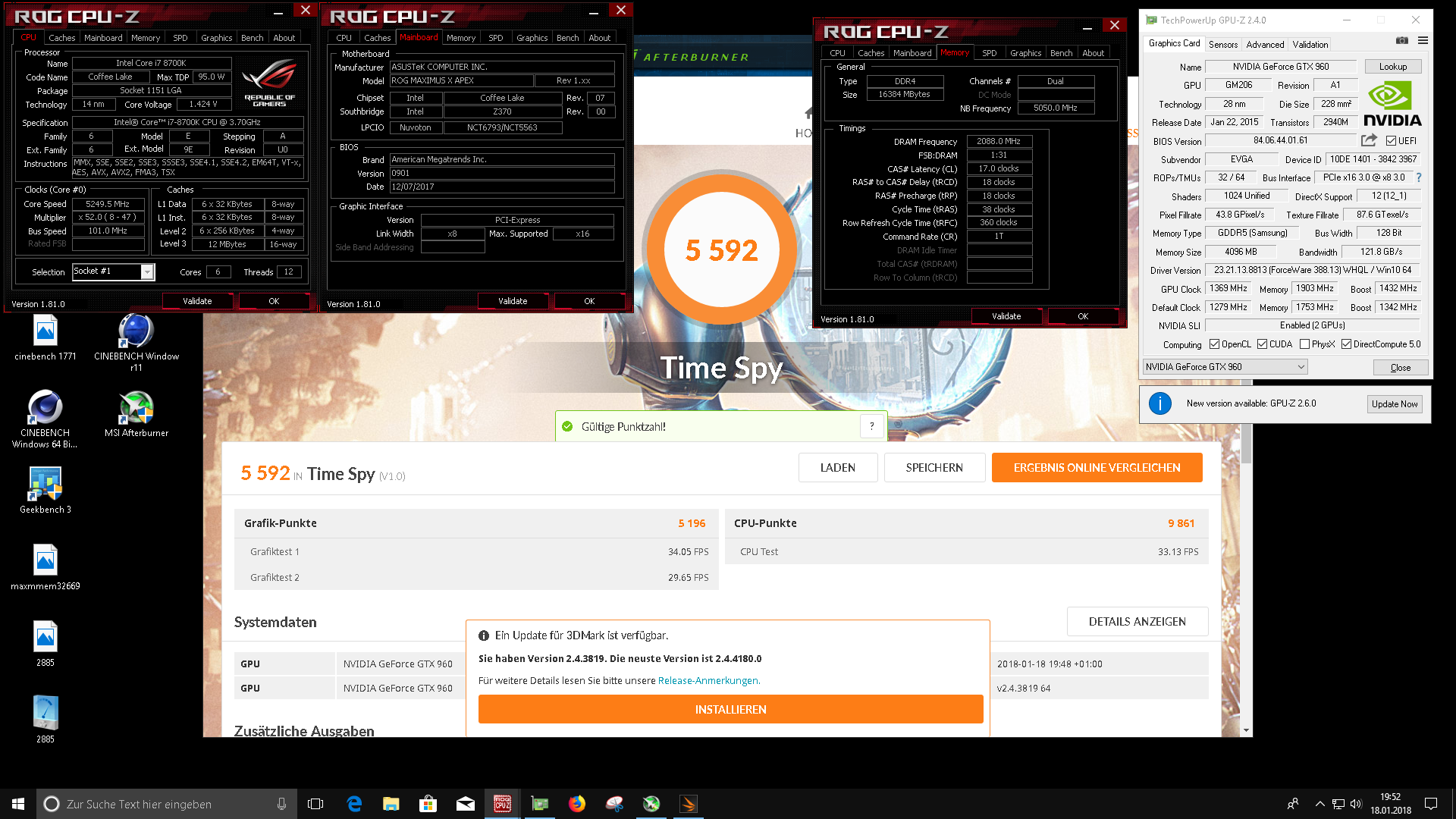
Task: Click the SPEICHERN button in 3DMark
Action: (x=934, y=468)
